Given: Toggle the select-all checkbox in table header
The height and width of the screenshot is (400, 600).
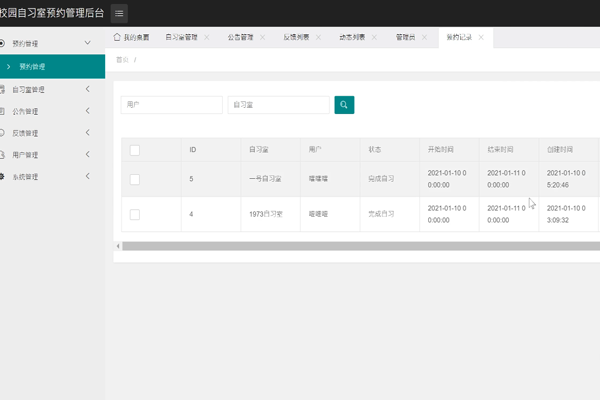Looking at the screenshot, I should (x=135, y=150).
